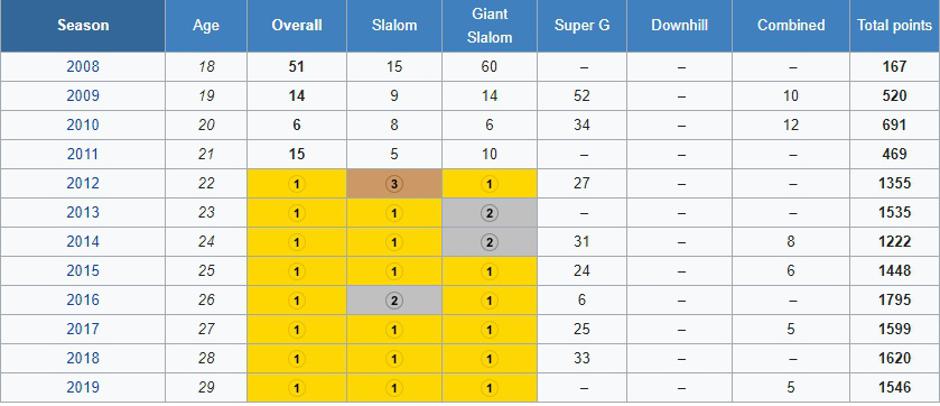Click the Total points column header

coord(894,25)
